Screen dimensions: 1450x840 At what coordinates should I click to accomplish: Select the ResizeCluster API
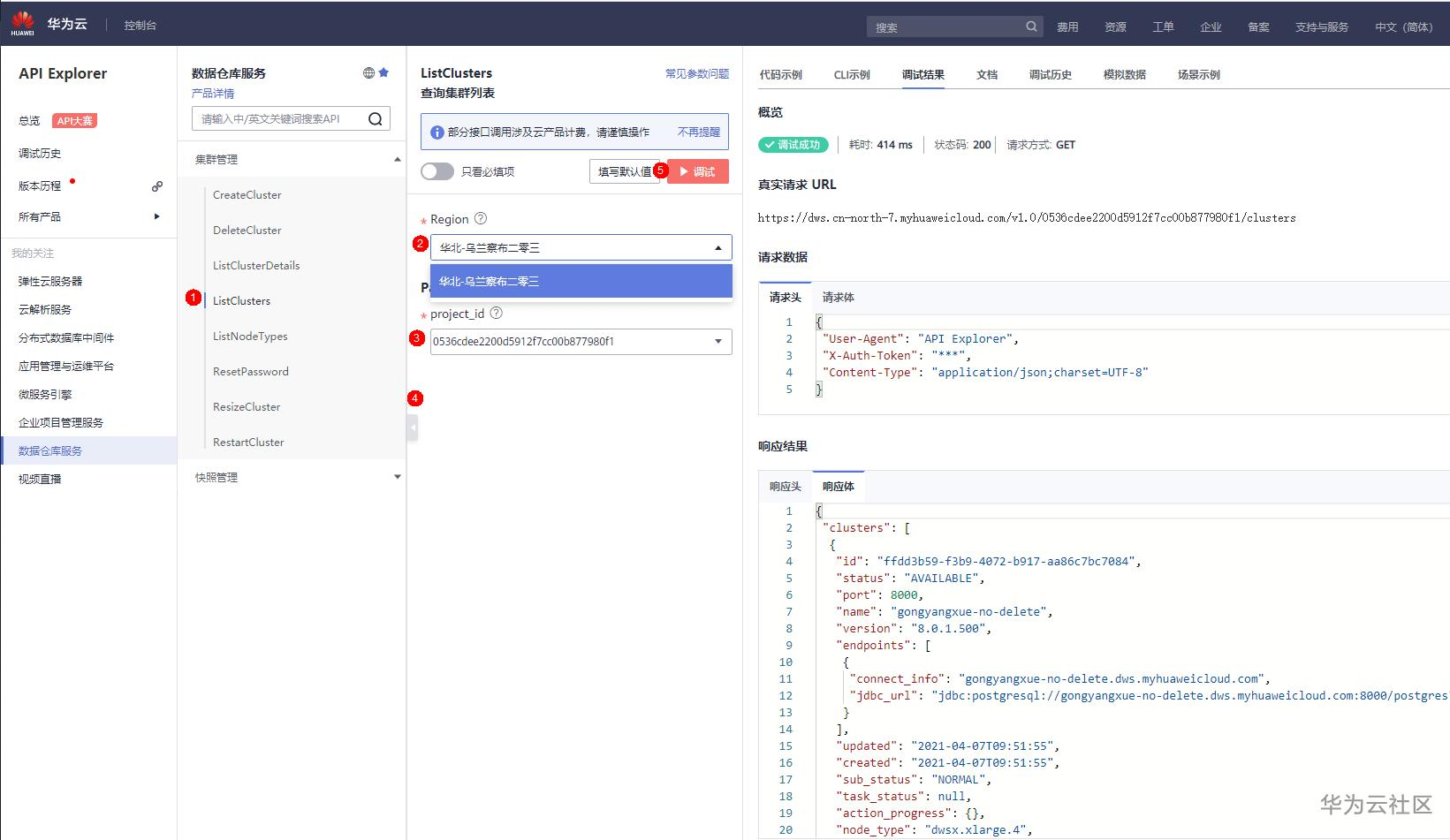click(x=247, y=407)
